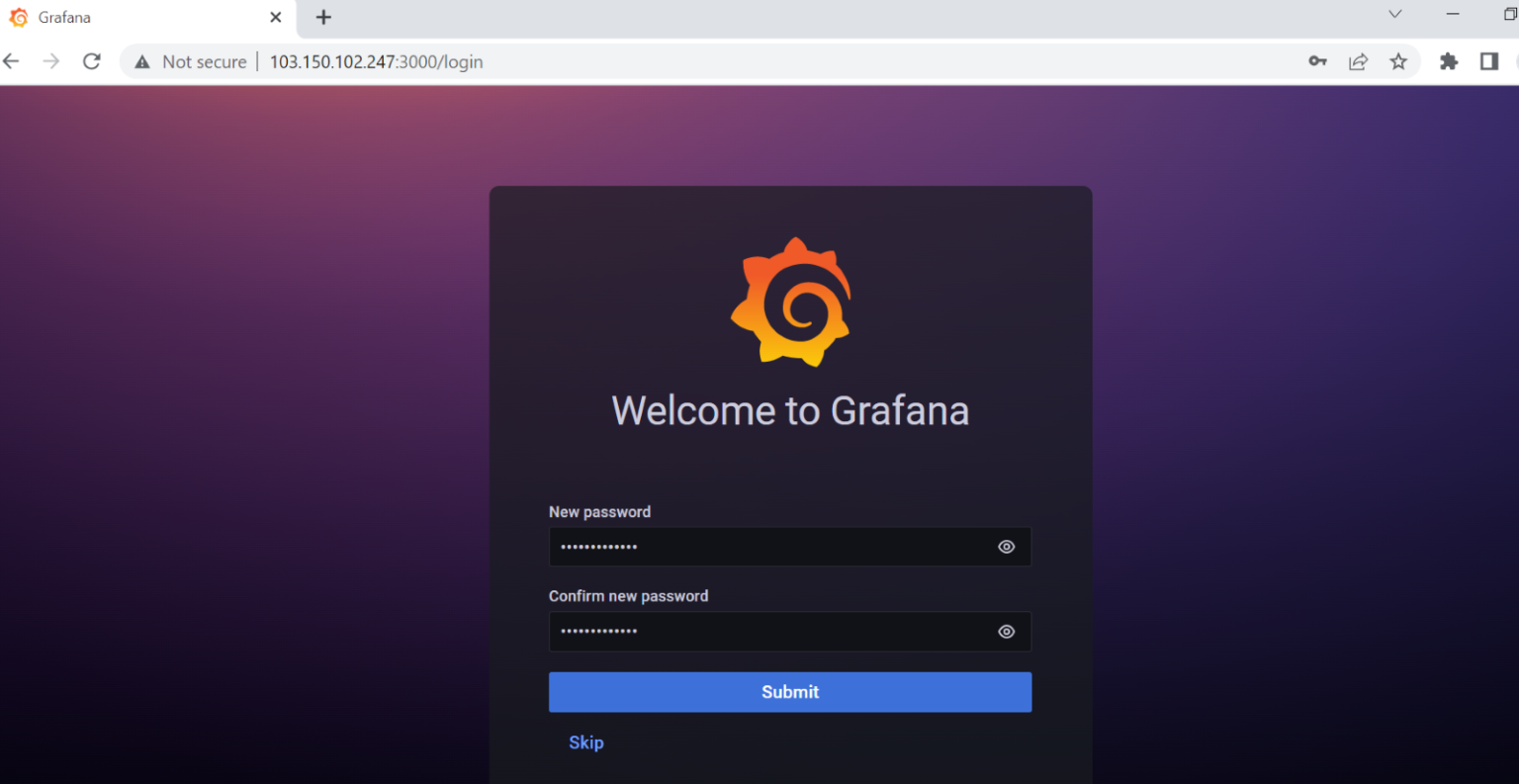Open the Extensions puzzle icon

click(1449, 61)
